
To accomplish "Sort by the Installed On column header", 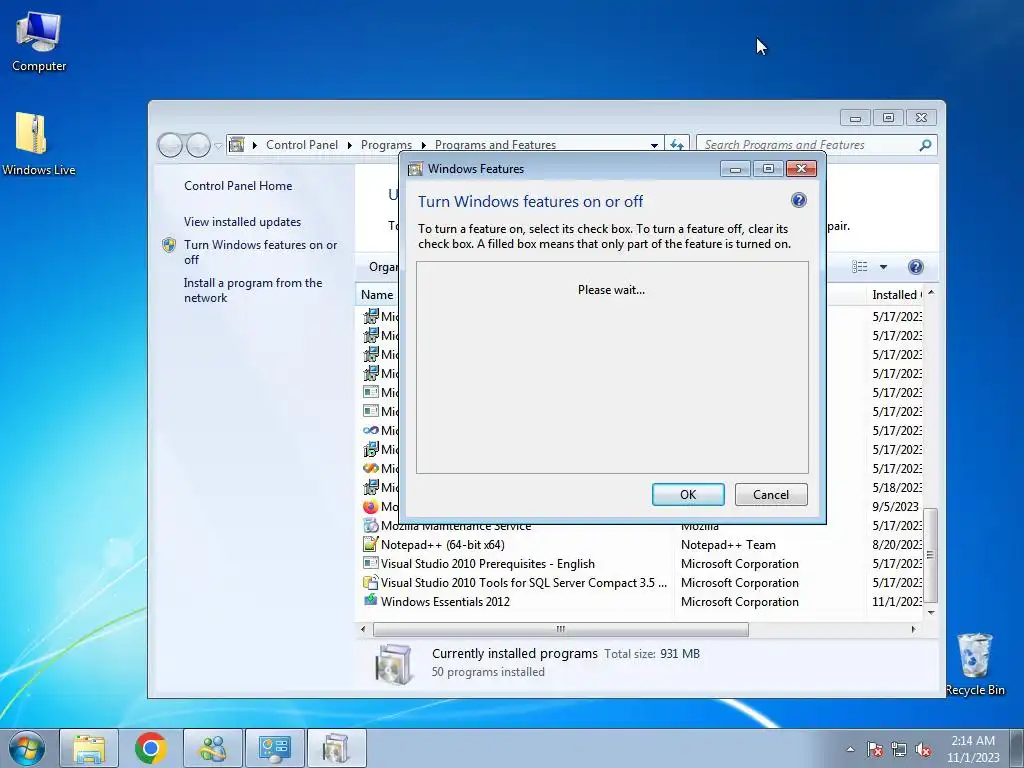I will click(x=895, y=295).
